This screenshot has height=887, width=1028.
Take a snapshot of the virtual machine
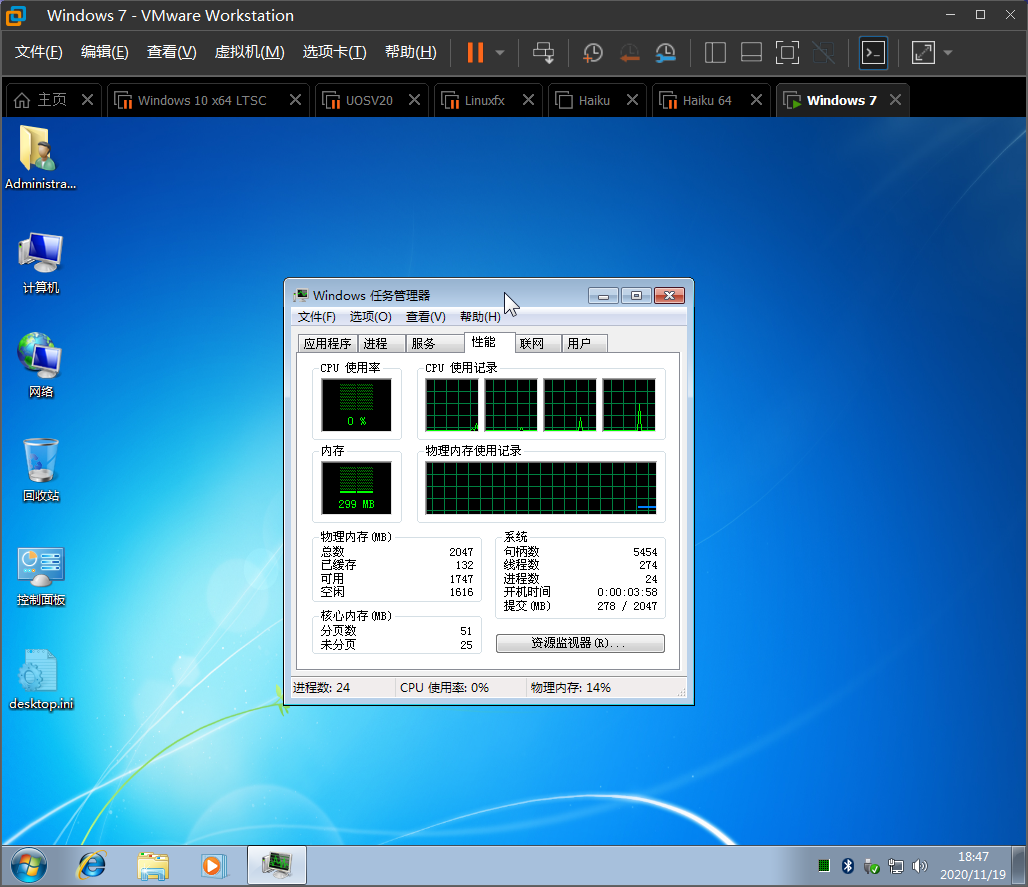click(x=592, y=52)
